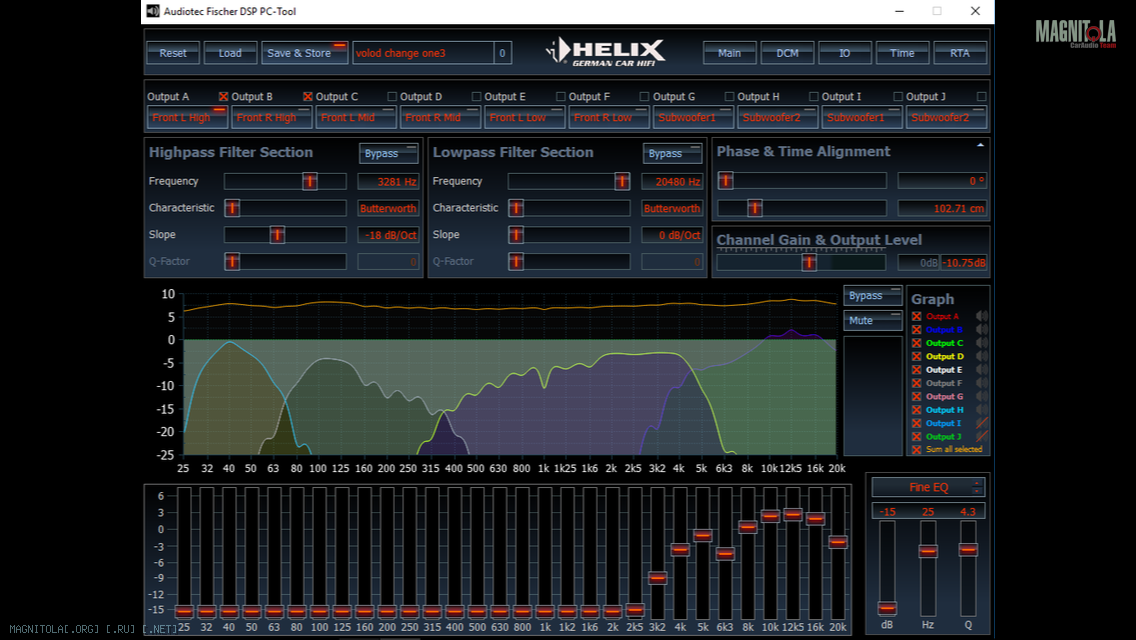The image size is (1136, 640).
Task: Select the Front L High channel
Action: click(x=187, y=117)
